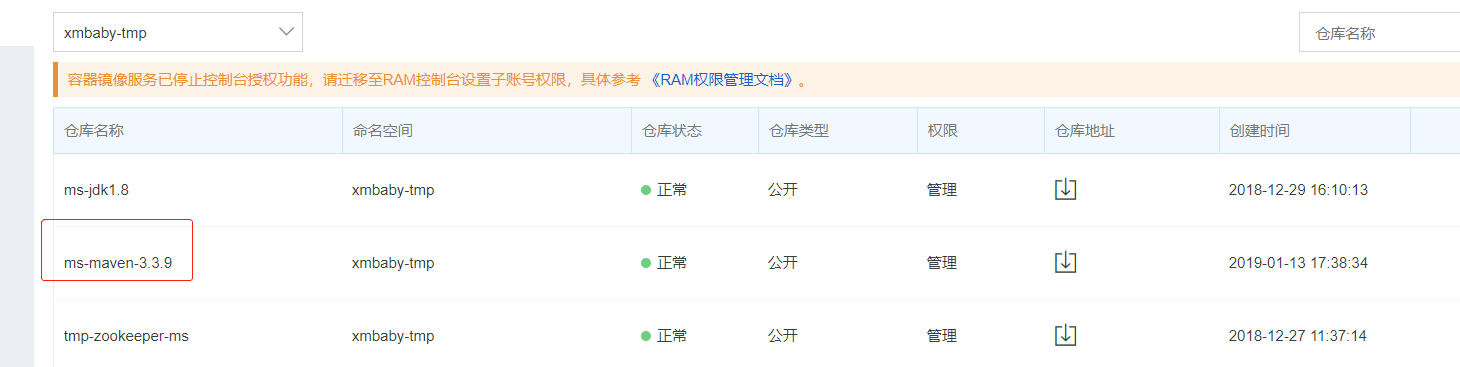
Task: Click 管理 permission in ms-maven-3.3.9 row
Action: click(x=942, y=263)
